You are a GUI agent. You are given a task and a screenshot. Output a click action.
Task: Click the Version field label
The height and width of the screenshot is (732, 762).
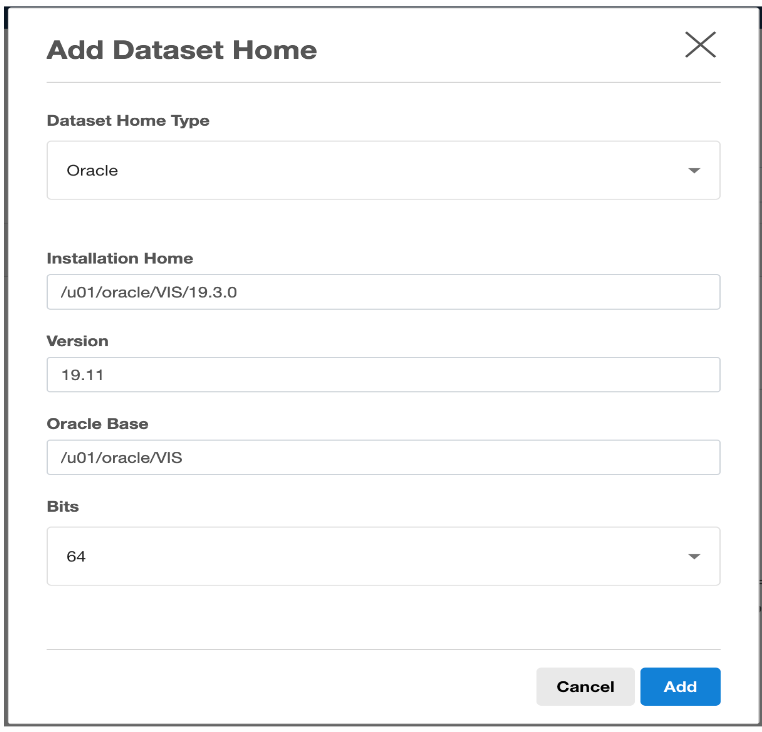[78, 341]
